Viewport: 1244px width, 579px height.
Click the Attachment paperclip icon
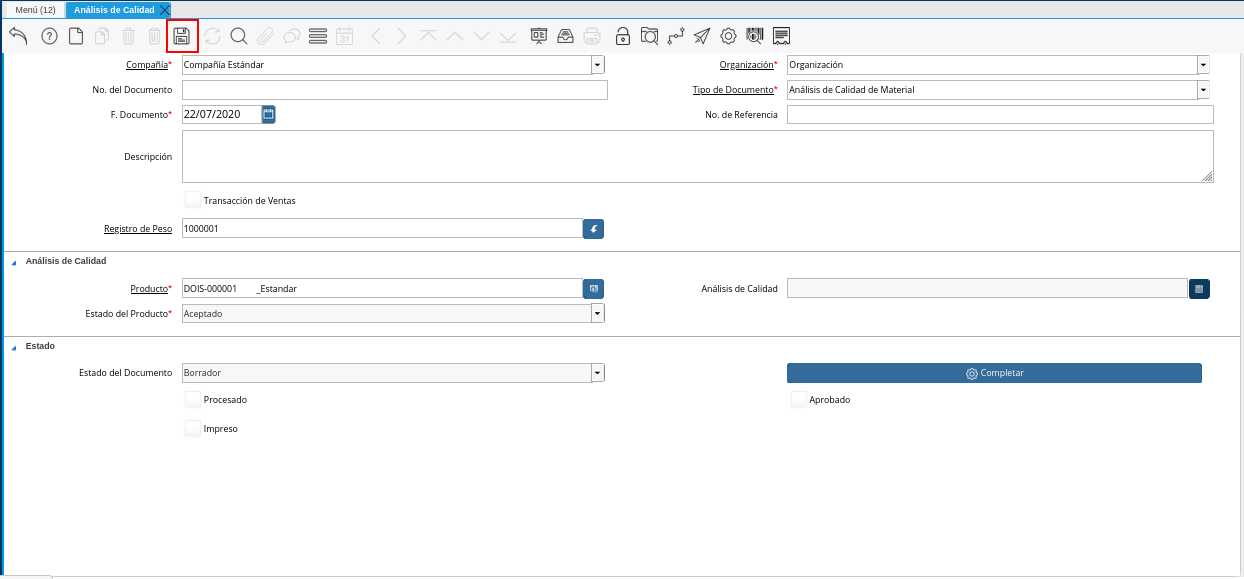click(265, 36)
